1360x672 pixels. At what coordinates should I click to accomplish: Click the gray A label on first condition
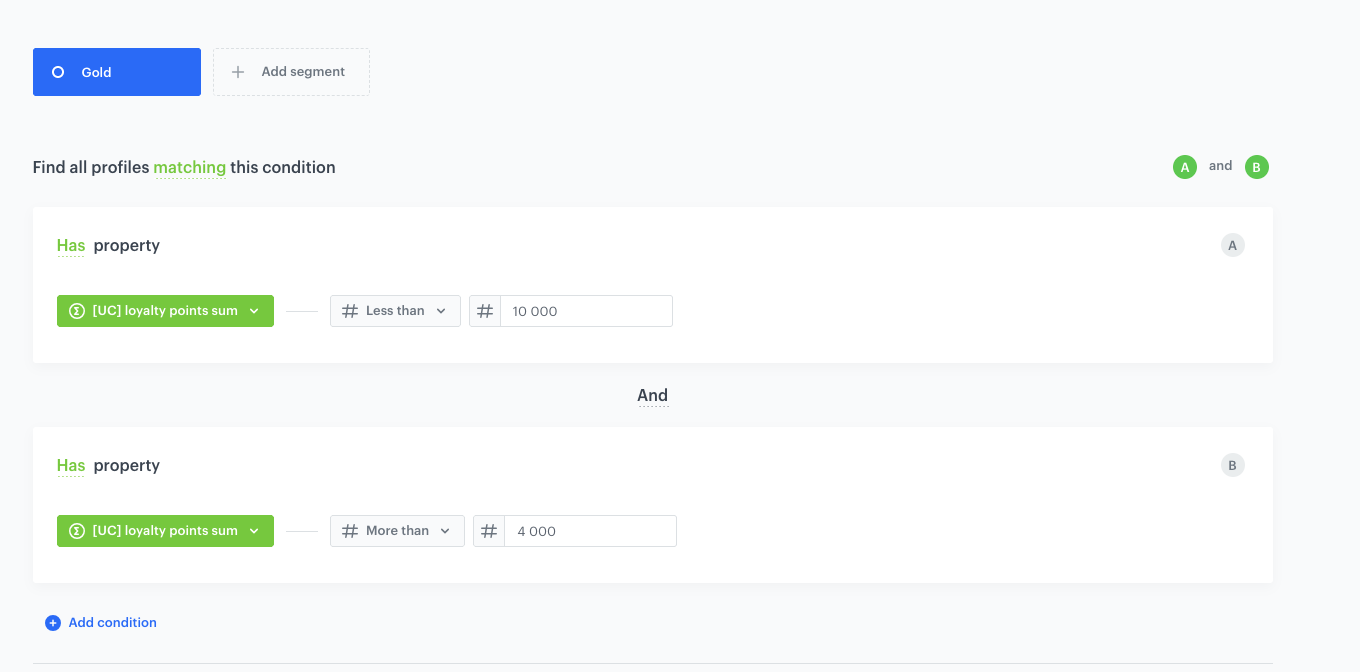coord(1232,245)
